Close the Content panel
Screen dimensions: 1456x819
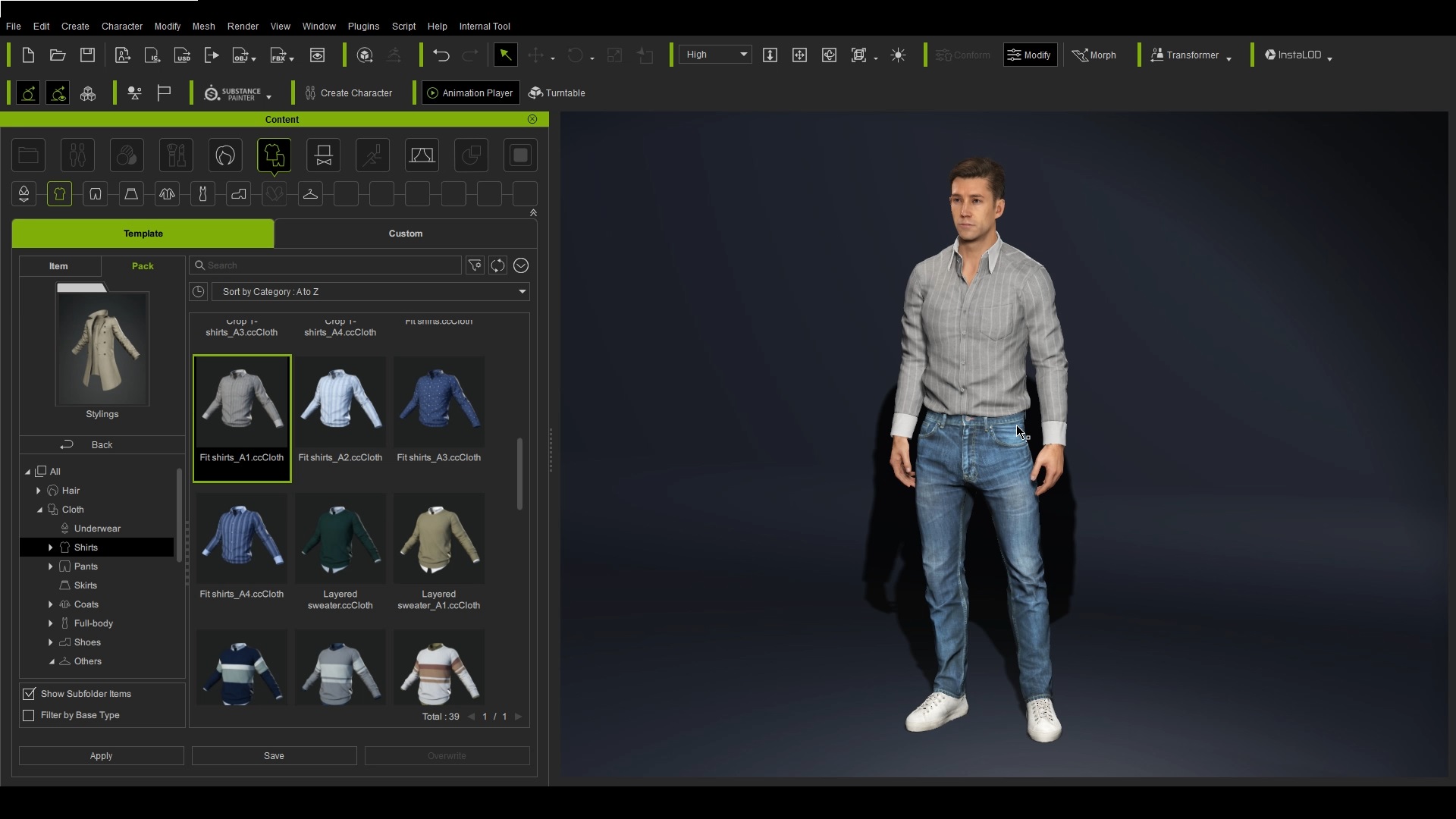(x=532, y=119)
